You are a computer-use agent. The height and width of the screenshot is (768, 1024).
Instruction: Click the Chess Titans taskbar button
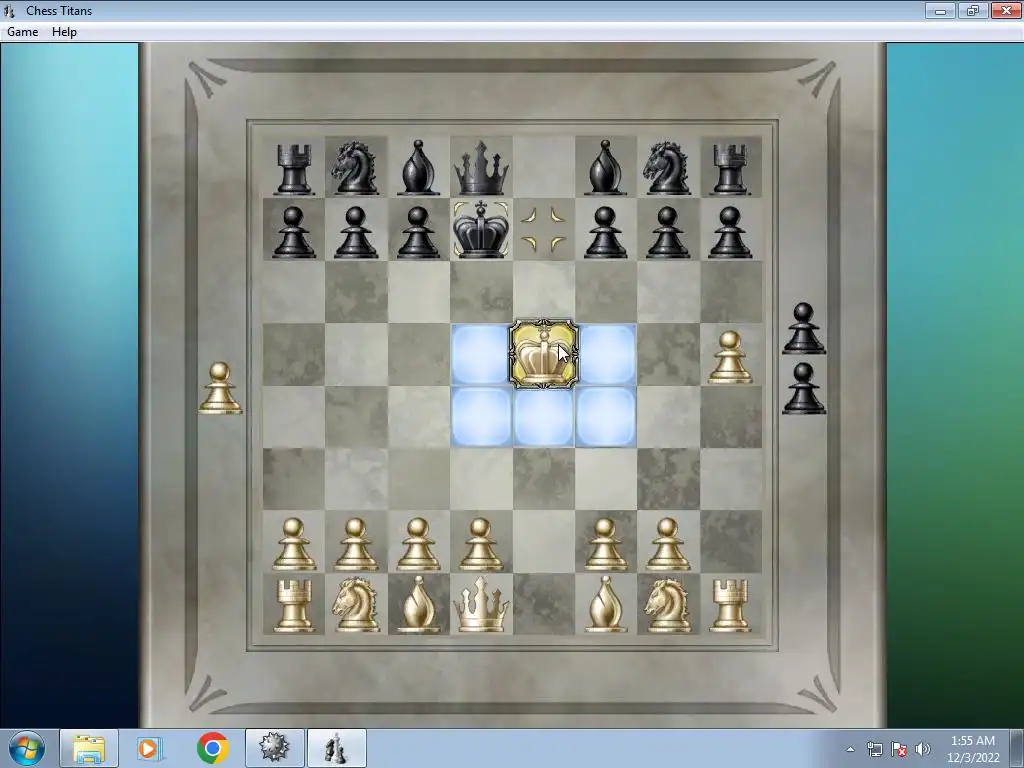(336, 748)
